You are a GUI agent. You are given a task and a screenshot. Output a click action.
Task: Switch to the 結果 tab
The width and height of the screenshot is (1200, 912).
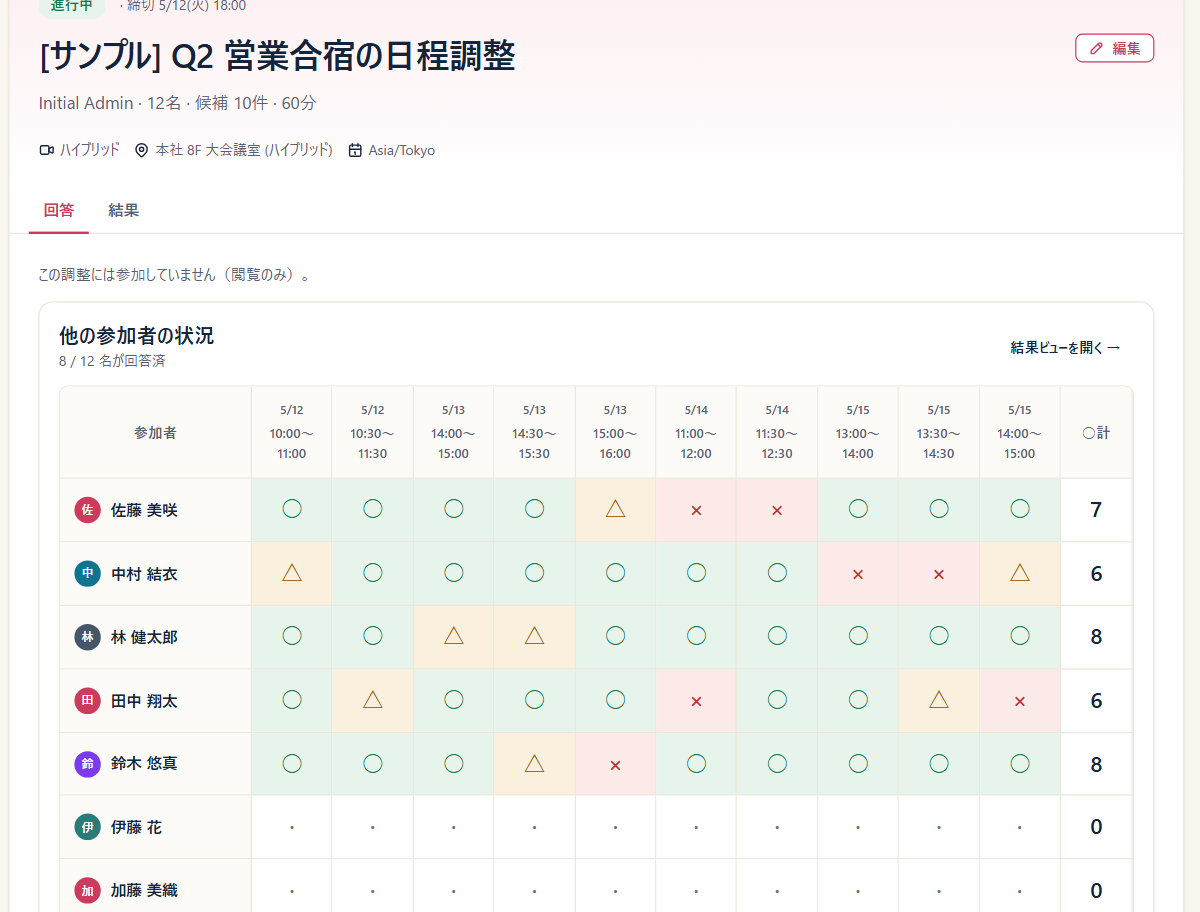click(x=124, y=210)
